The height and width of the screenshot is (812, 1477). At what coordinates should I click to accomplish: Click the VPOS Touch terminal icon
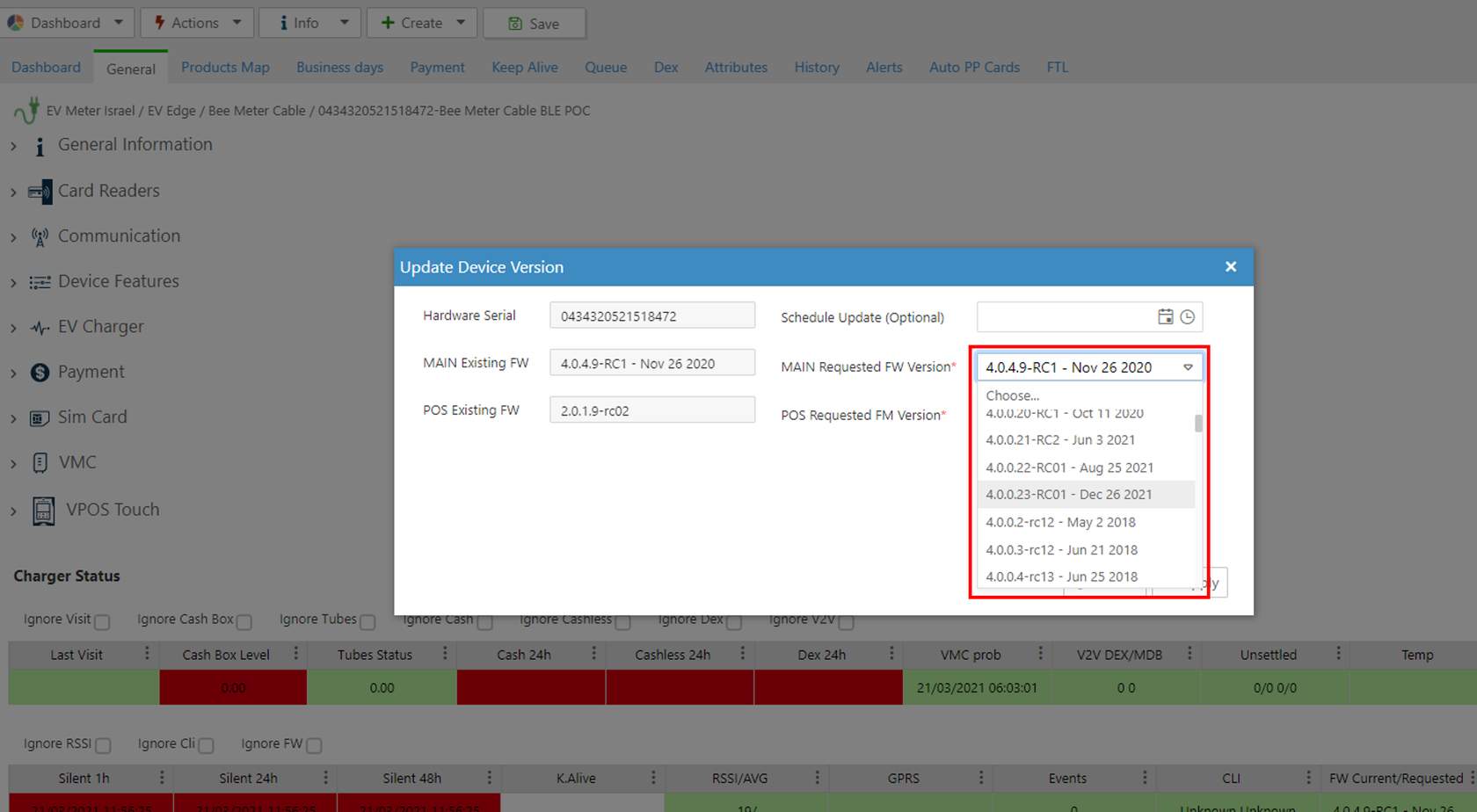(x=43, y=511)
